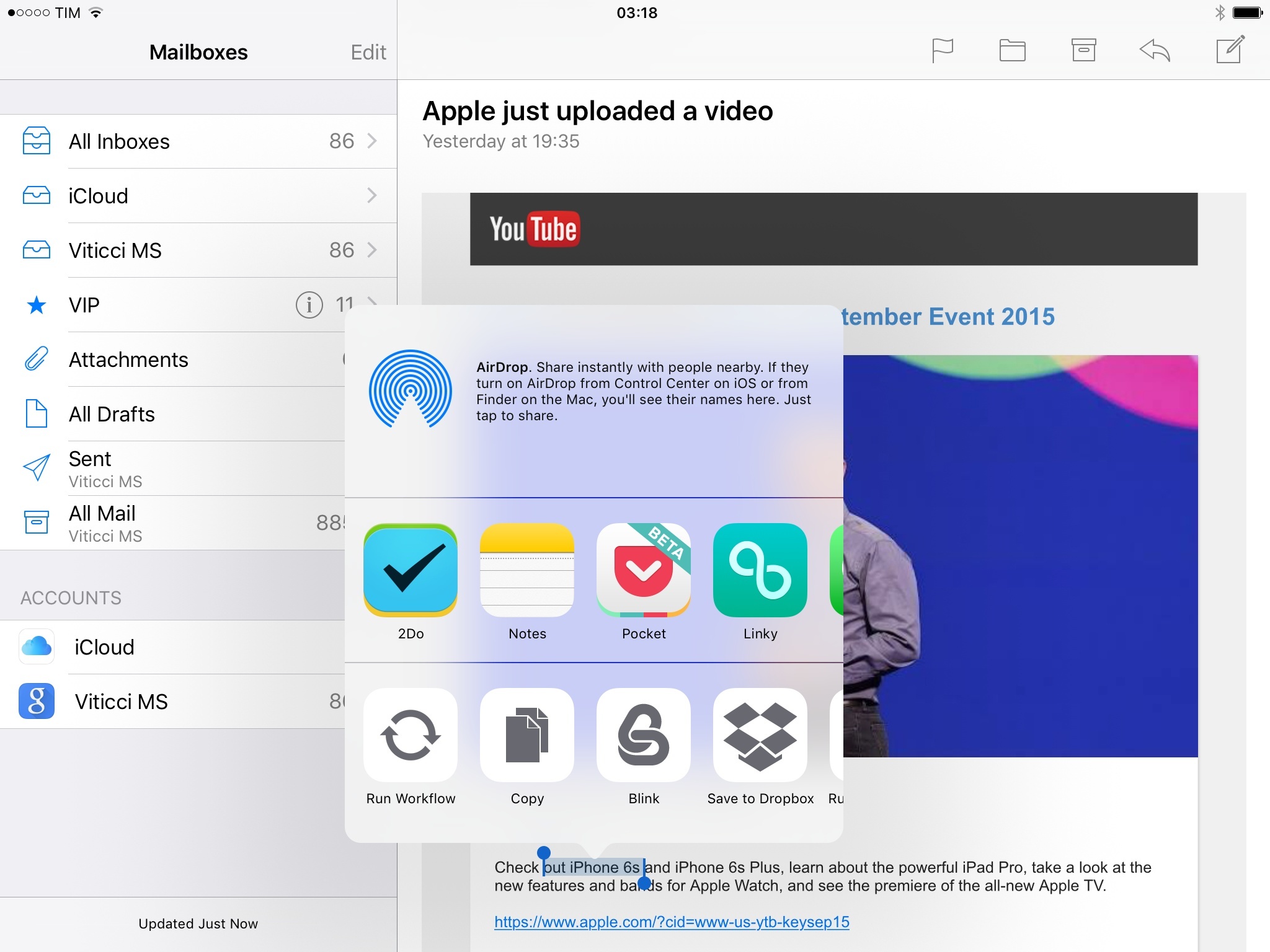Image resolution: width=1270 pixels, height=952 pixels.
Task: Open the All Drafts mailbox
Action: 112,414
